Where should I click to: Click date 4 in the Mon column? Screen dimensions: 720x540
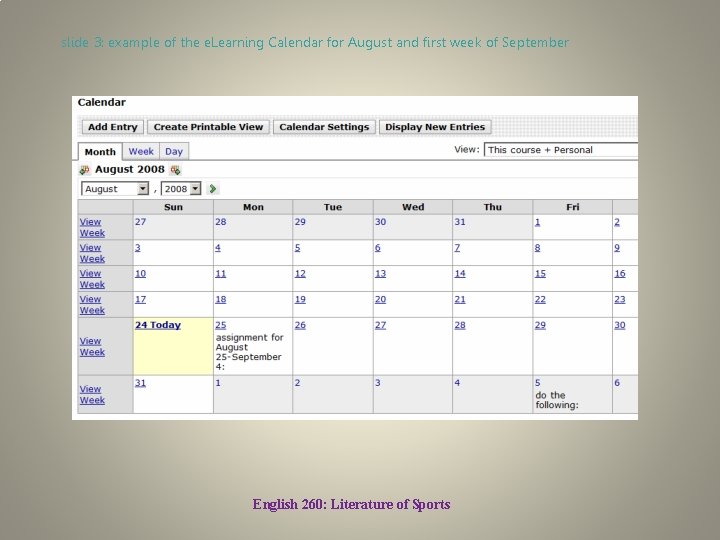tap(218, 248)
